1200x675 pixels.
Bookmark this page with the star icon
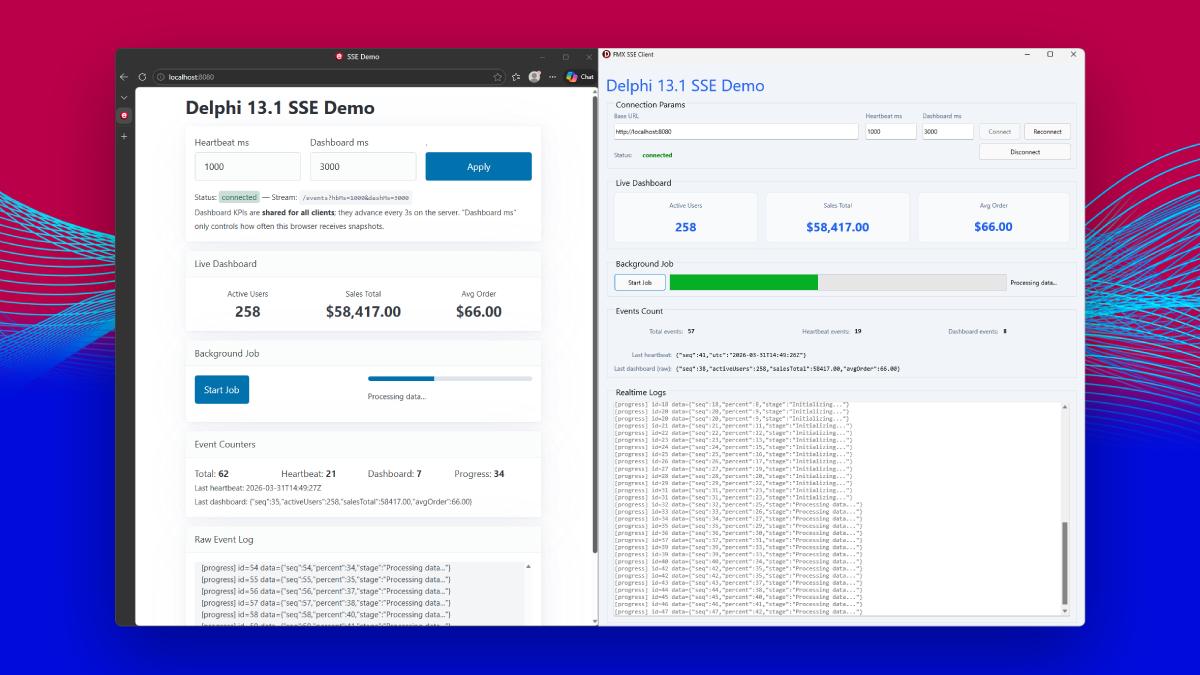[x=497, y=77]
